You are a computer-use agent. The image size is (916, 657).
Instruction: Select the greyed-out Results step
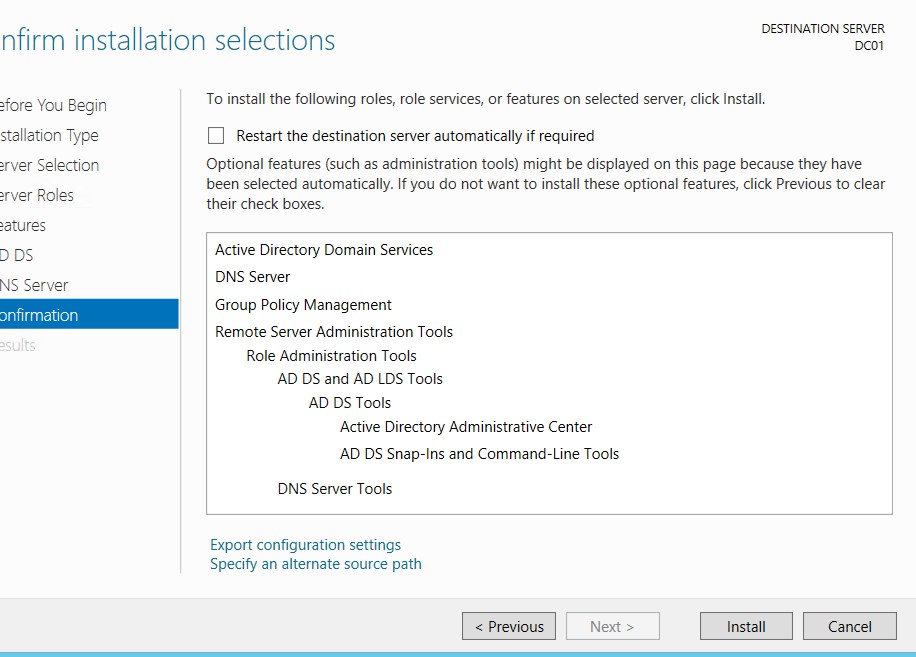coord(18,345)
